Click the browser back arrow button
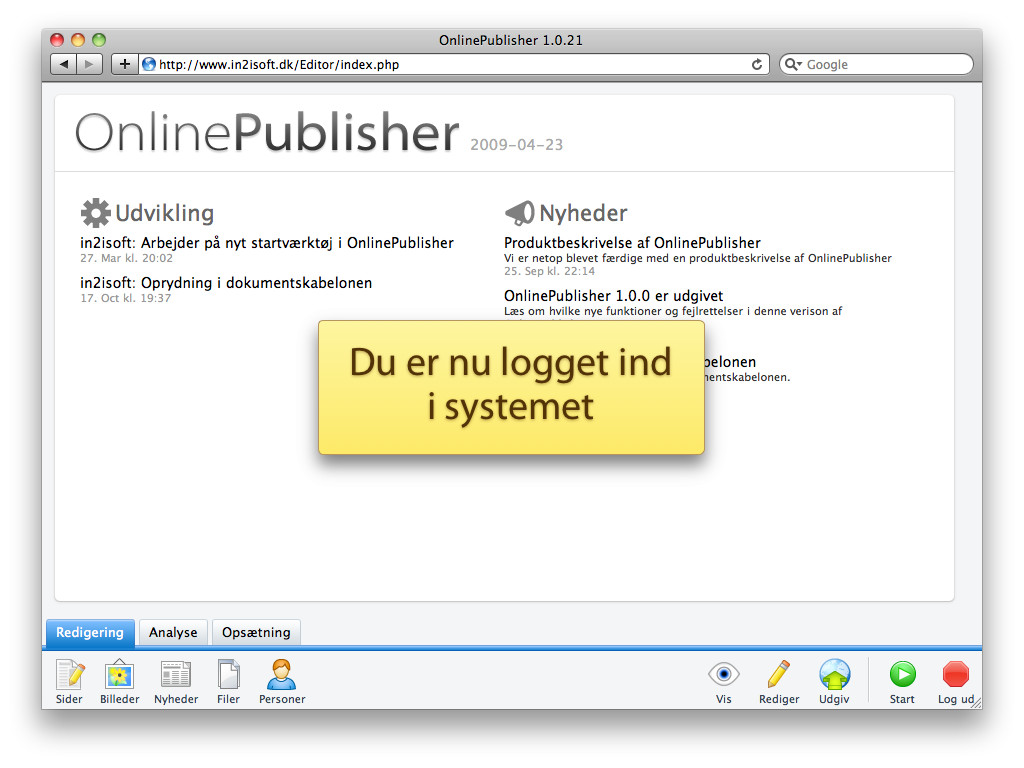The image size is (1024, 768). pyautogui.click(x=64, y=64)
